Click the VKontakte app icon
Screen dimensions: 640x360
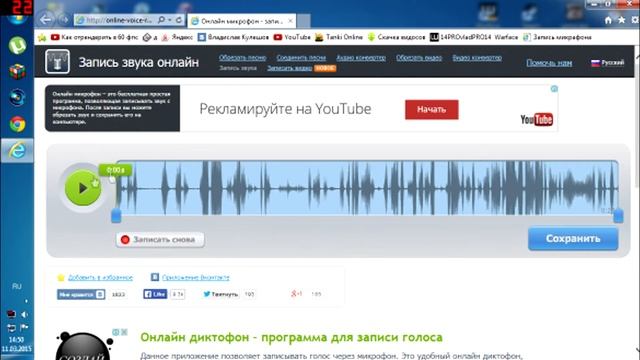point(155,277)
